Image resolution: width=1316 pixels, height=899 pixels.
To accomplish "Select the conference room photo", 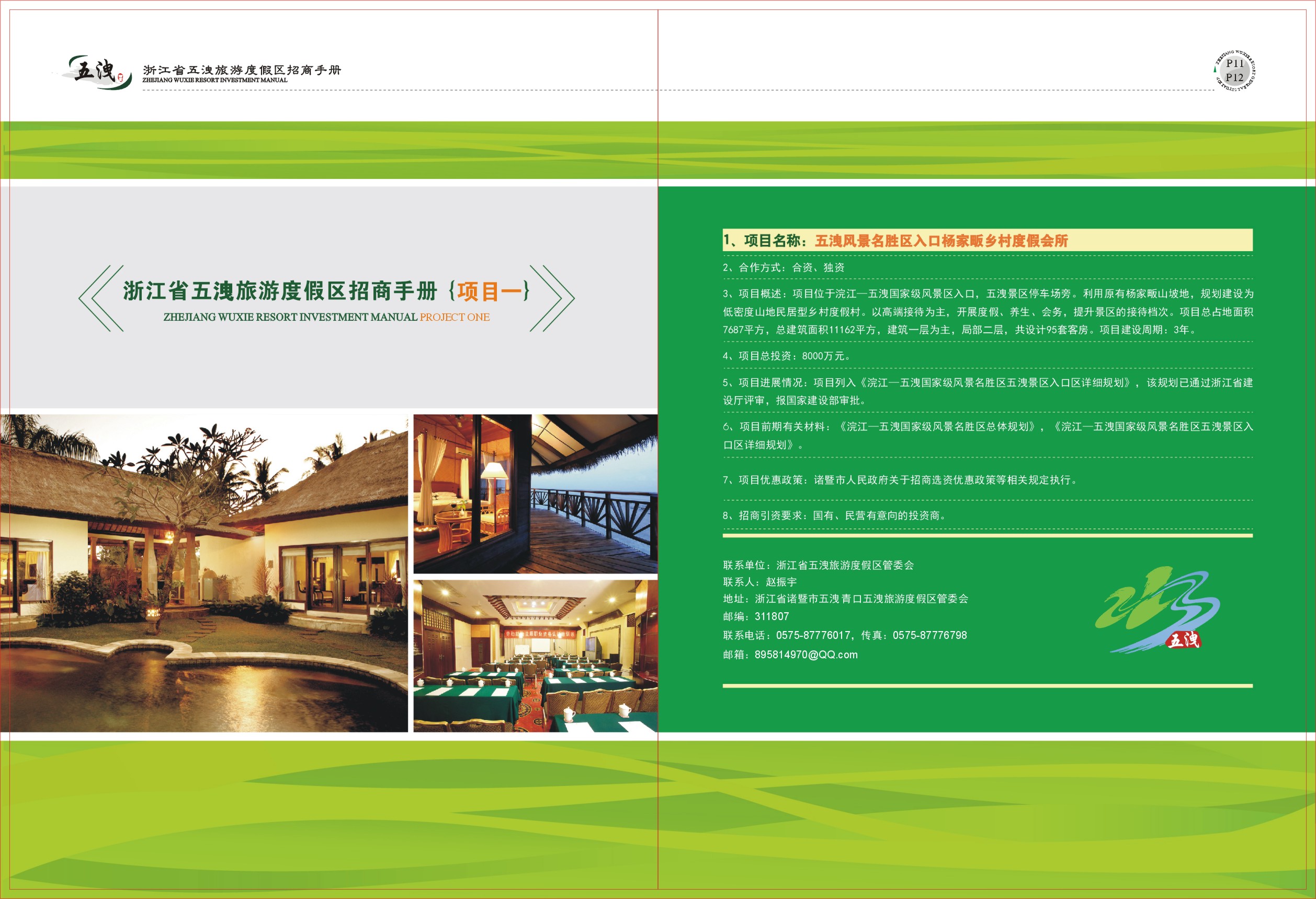I will pyautogui.click(x=535, y=656).
